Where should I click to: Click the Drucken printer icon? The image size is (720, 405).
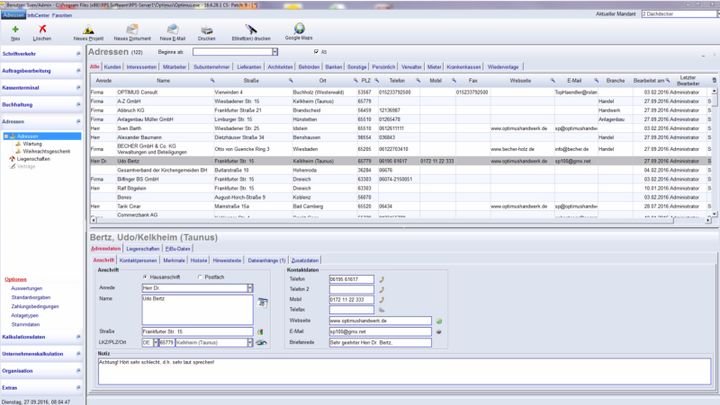coord(207,31)
